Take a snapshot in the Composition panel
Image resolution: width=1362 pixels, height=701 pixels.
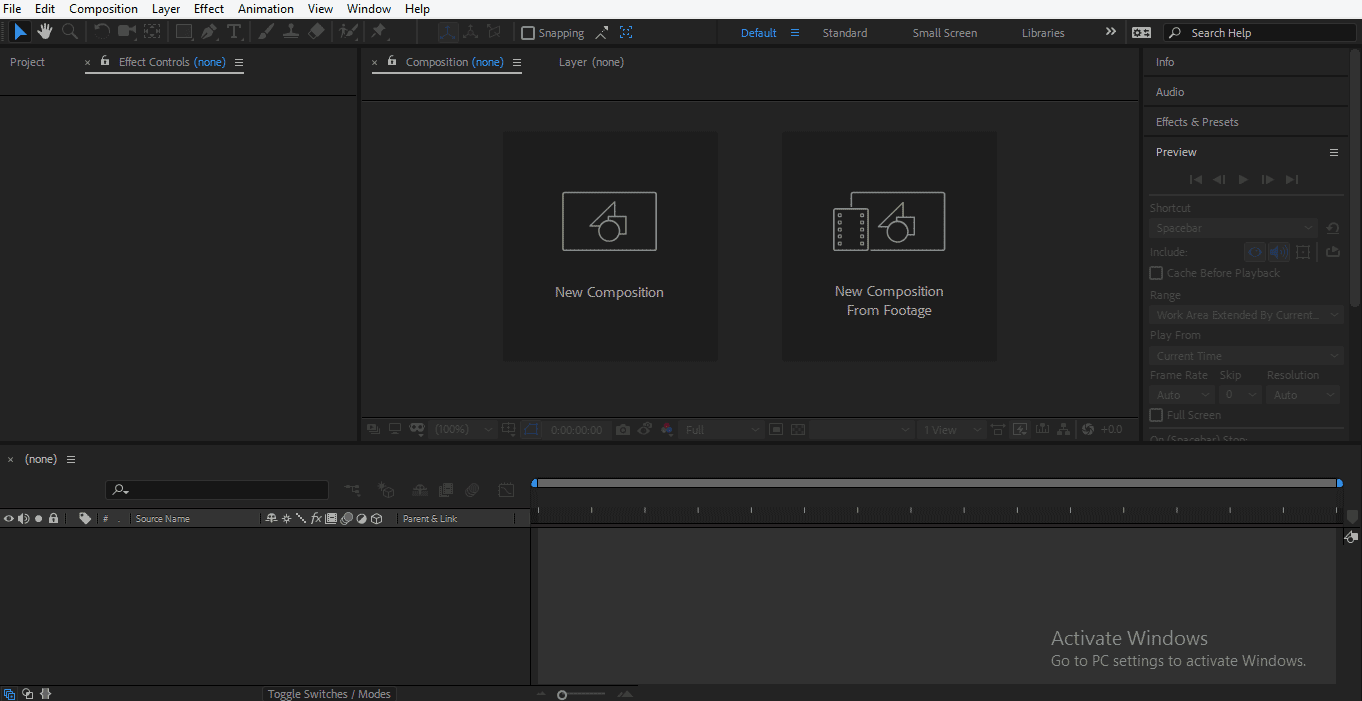coord(623,429)
